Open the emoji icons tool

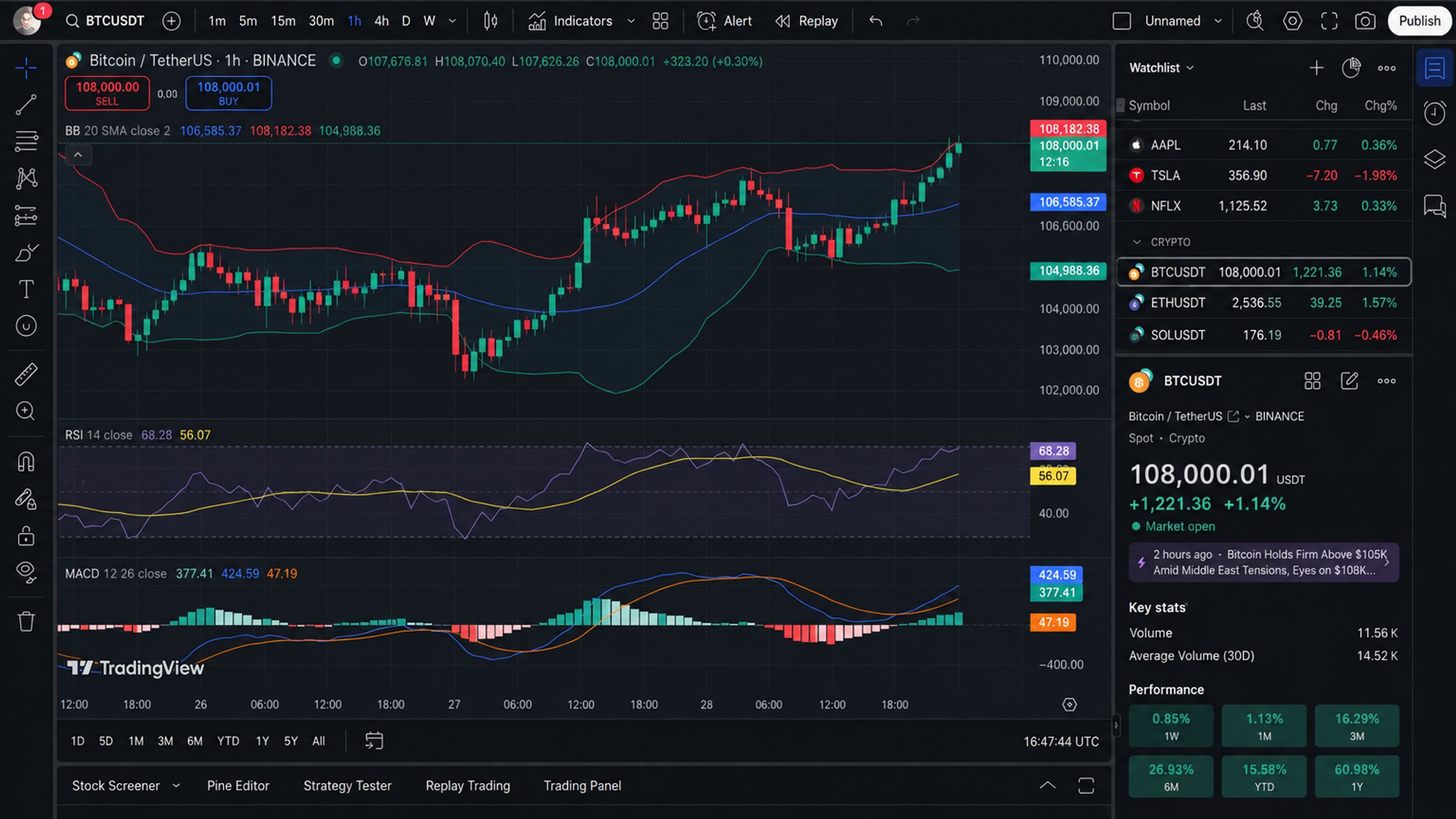[x=26, y=326]
